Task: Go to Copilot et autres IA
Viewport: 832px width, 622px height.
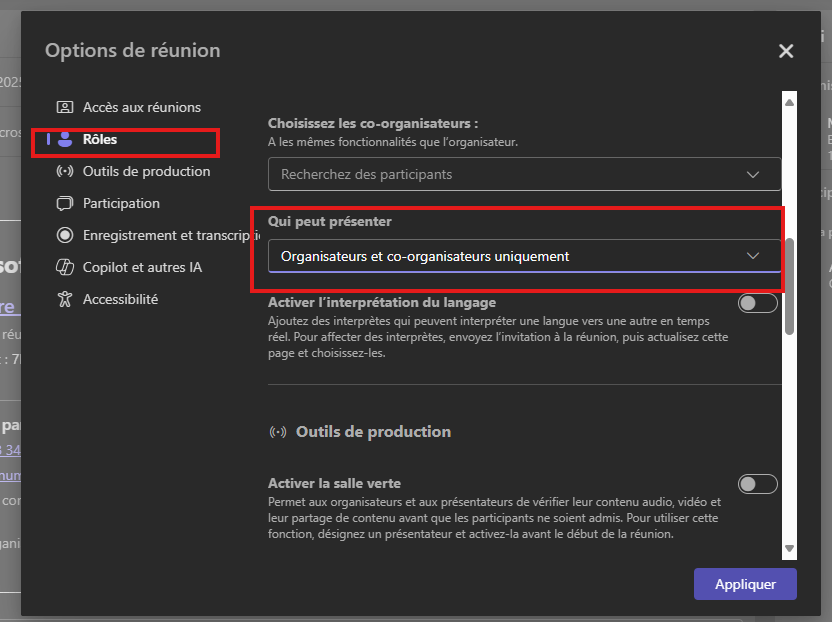Action: 142,267
